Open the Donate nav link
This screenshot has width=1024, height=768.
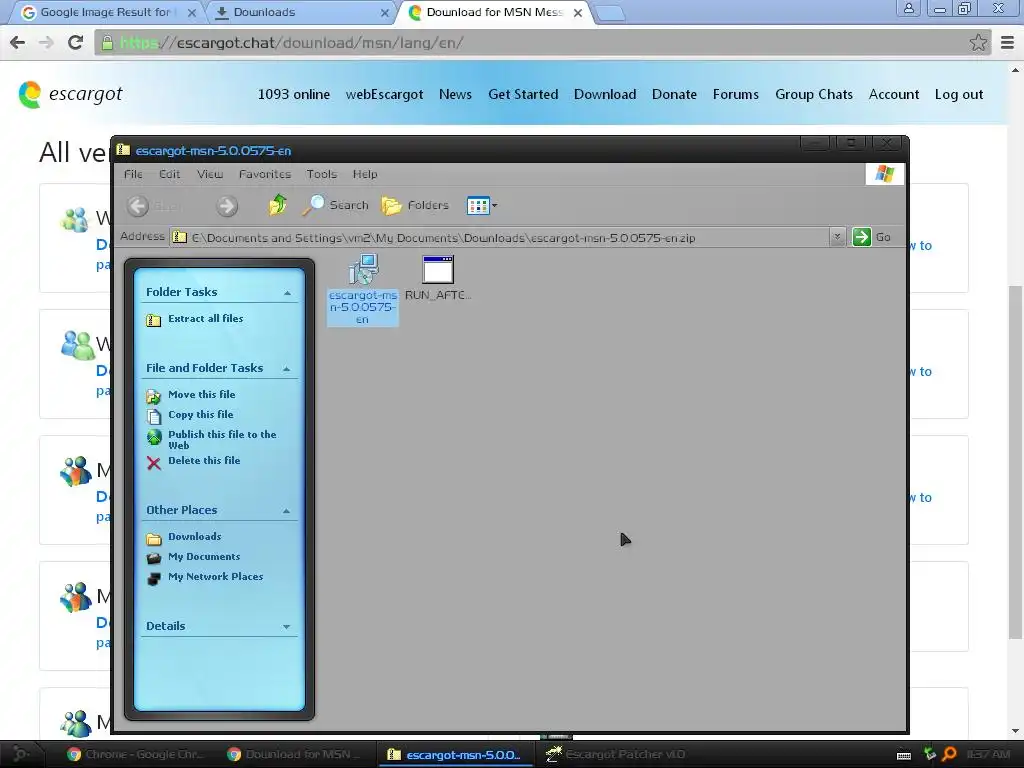coord(674,94)
